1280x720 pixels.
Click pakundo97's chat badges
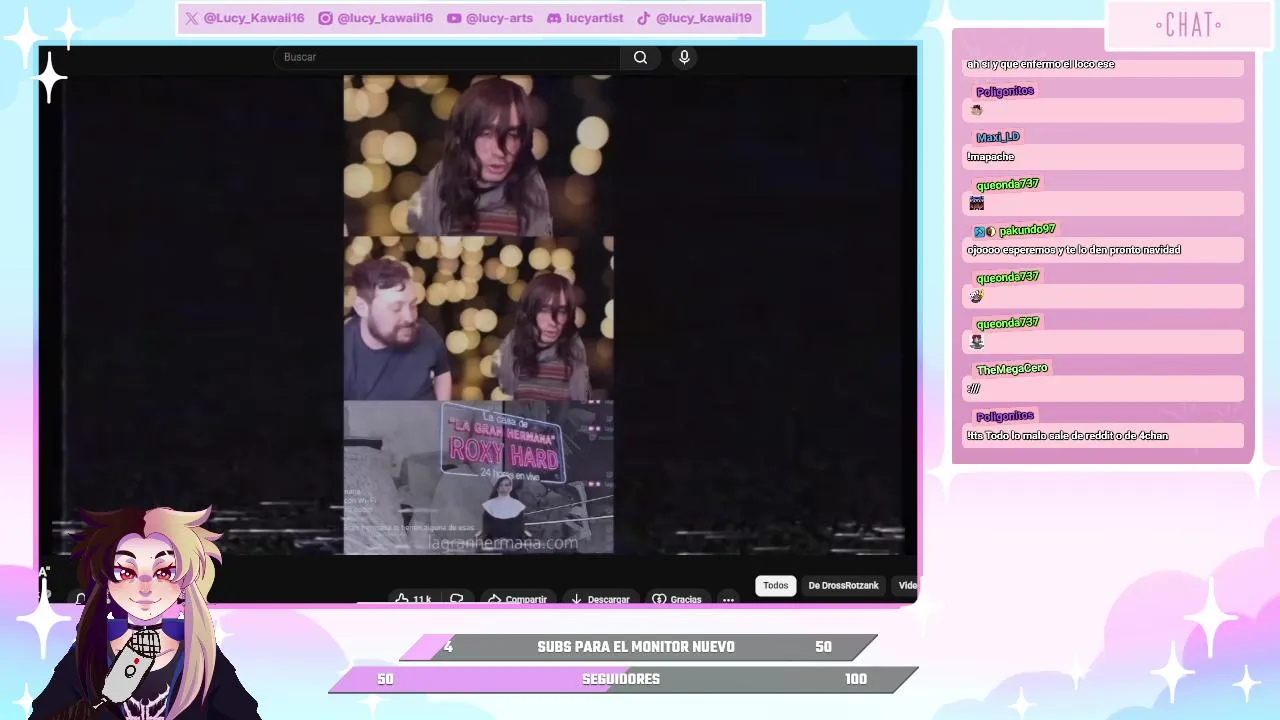pyautogui.click(x=985, y=231)
